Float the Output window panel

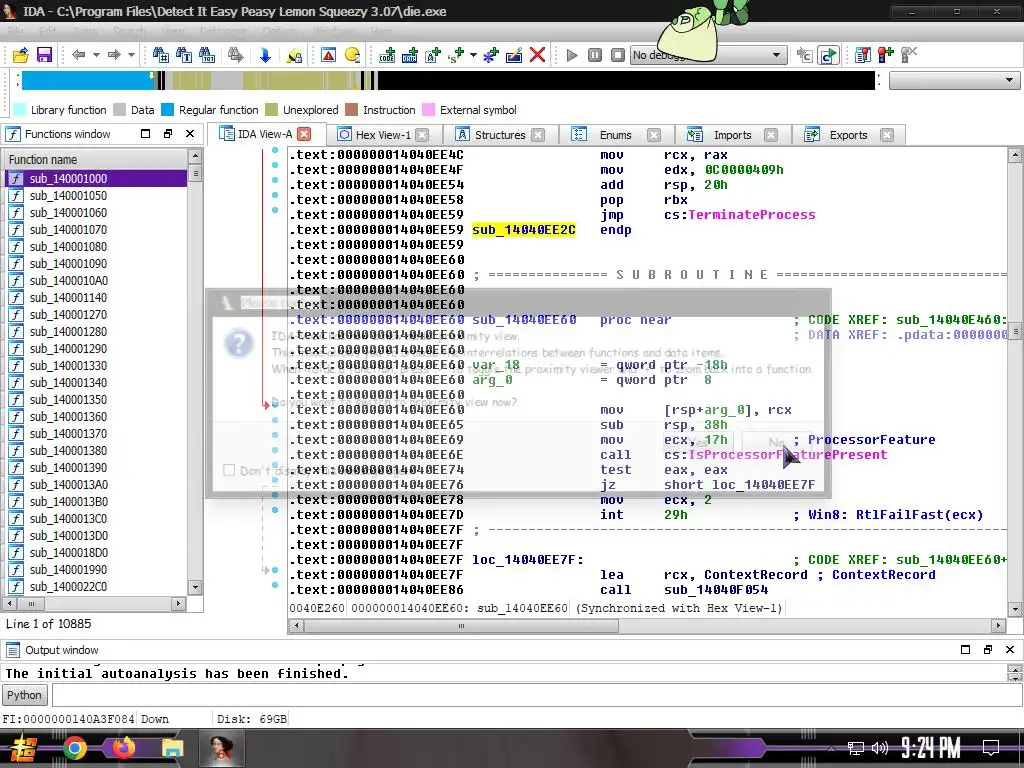[x=987, y=650]
